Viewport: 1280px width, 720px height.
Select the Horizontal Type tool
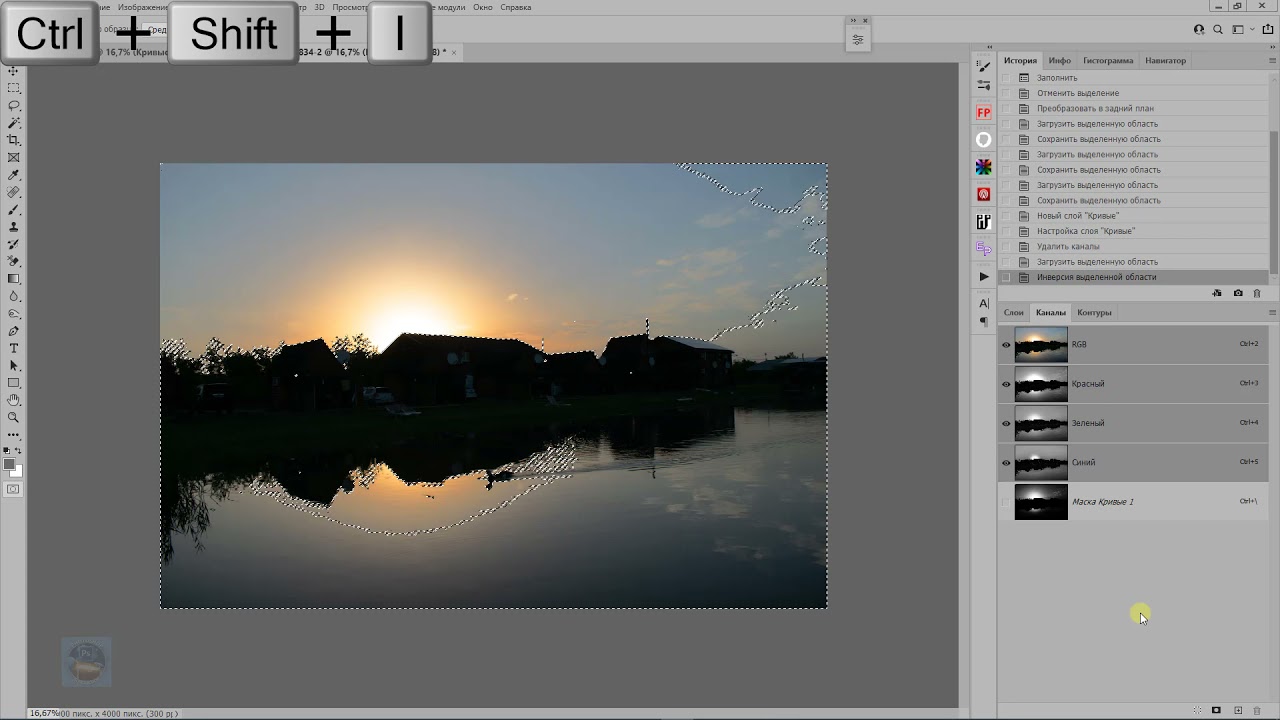point(14,348)
